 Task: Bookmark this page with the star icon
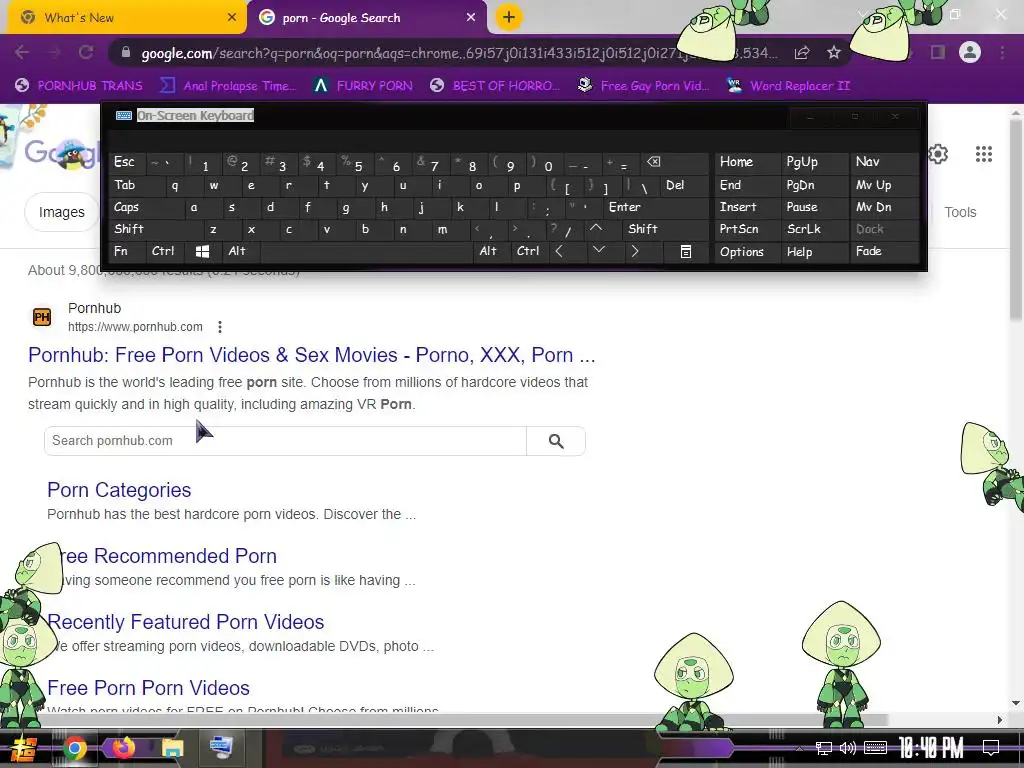point(833,52)
